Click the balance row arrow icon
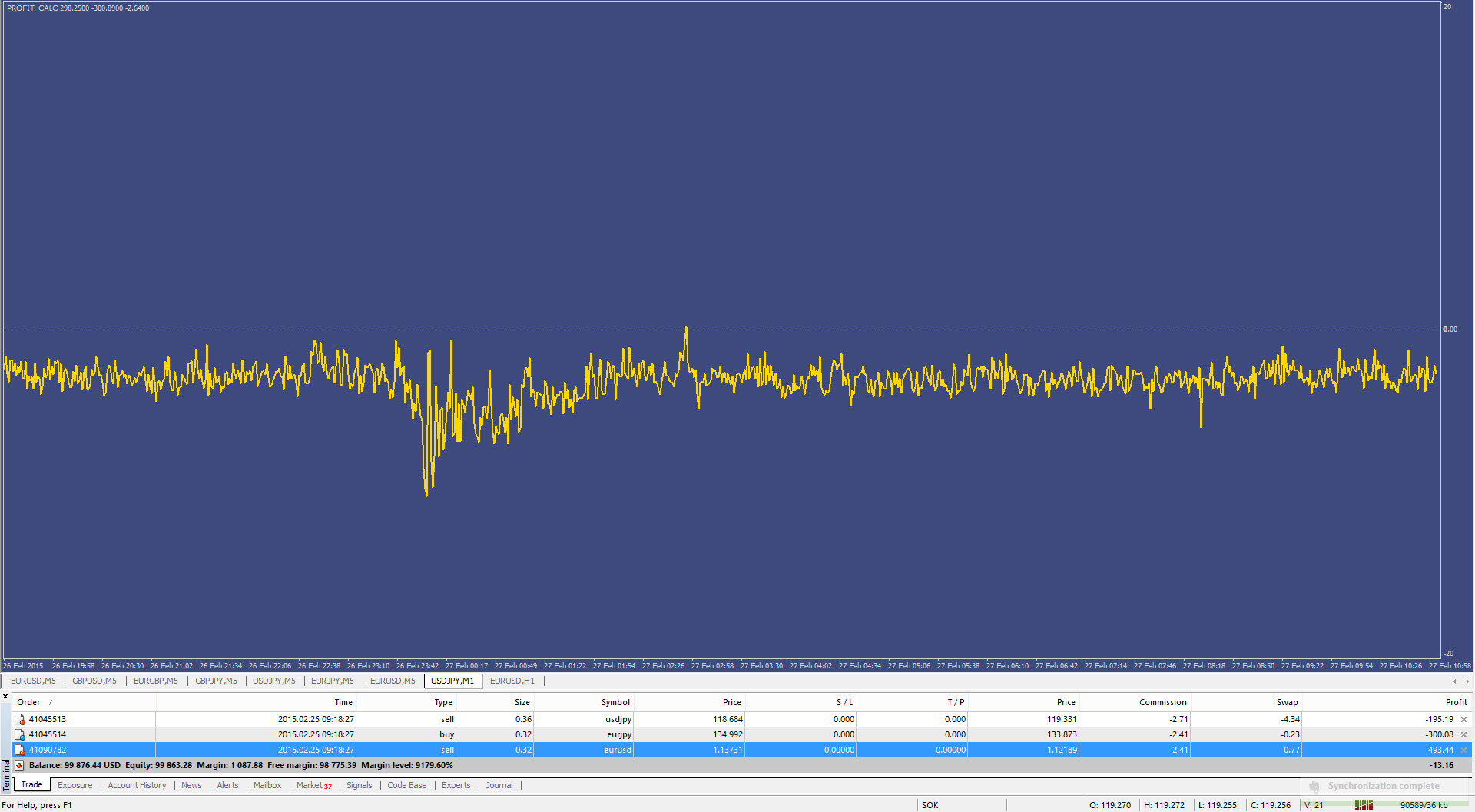 pos(19,766)
